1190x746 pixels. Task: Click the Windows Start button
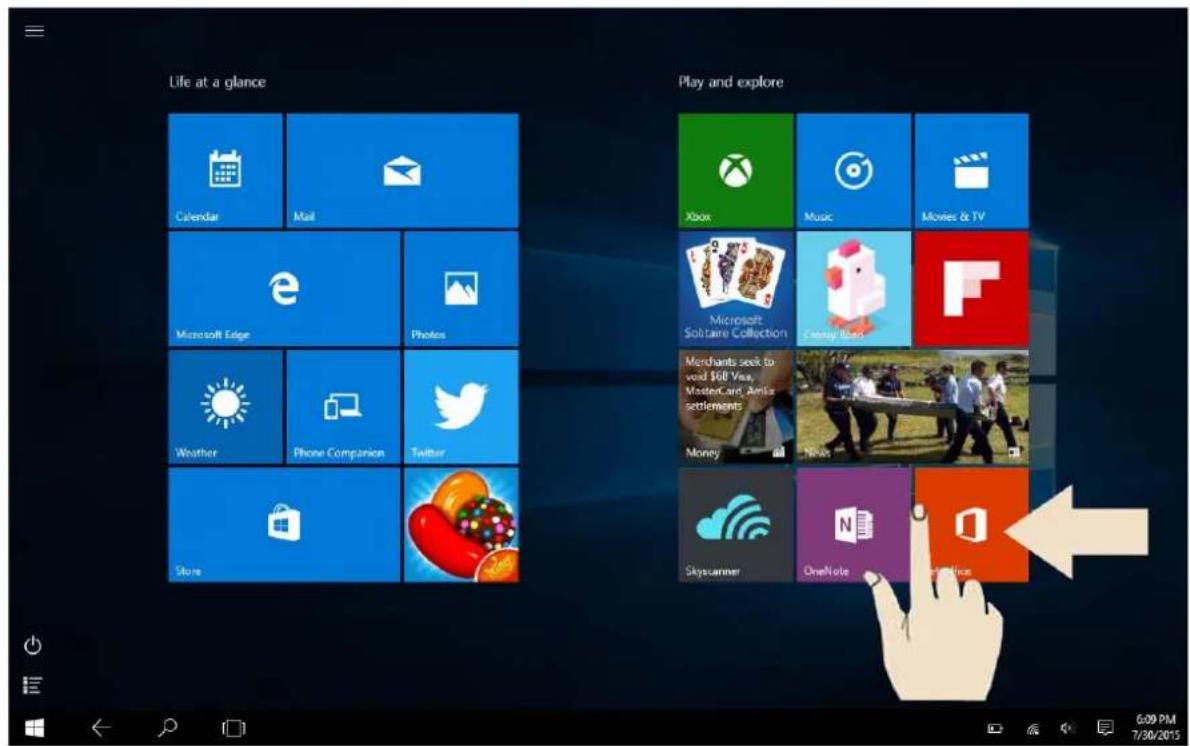pyautogui.click(x=34, y=729)
